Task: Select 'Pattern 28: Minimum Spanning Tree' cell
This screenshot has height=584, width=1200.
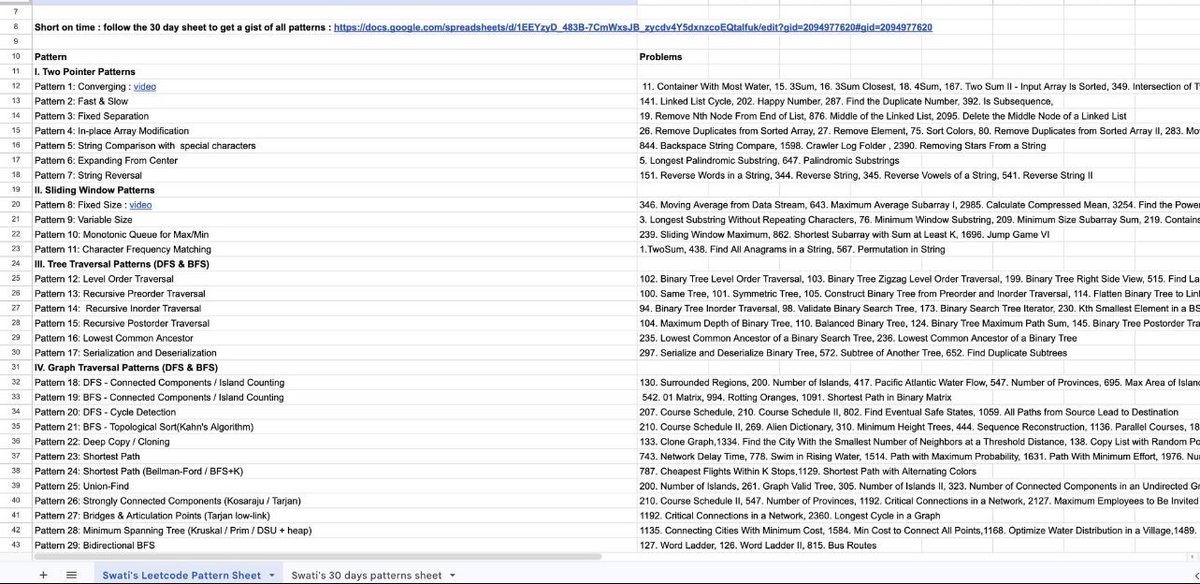Action: (333, 530)
